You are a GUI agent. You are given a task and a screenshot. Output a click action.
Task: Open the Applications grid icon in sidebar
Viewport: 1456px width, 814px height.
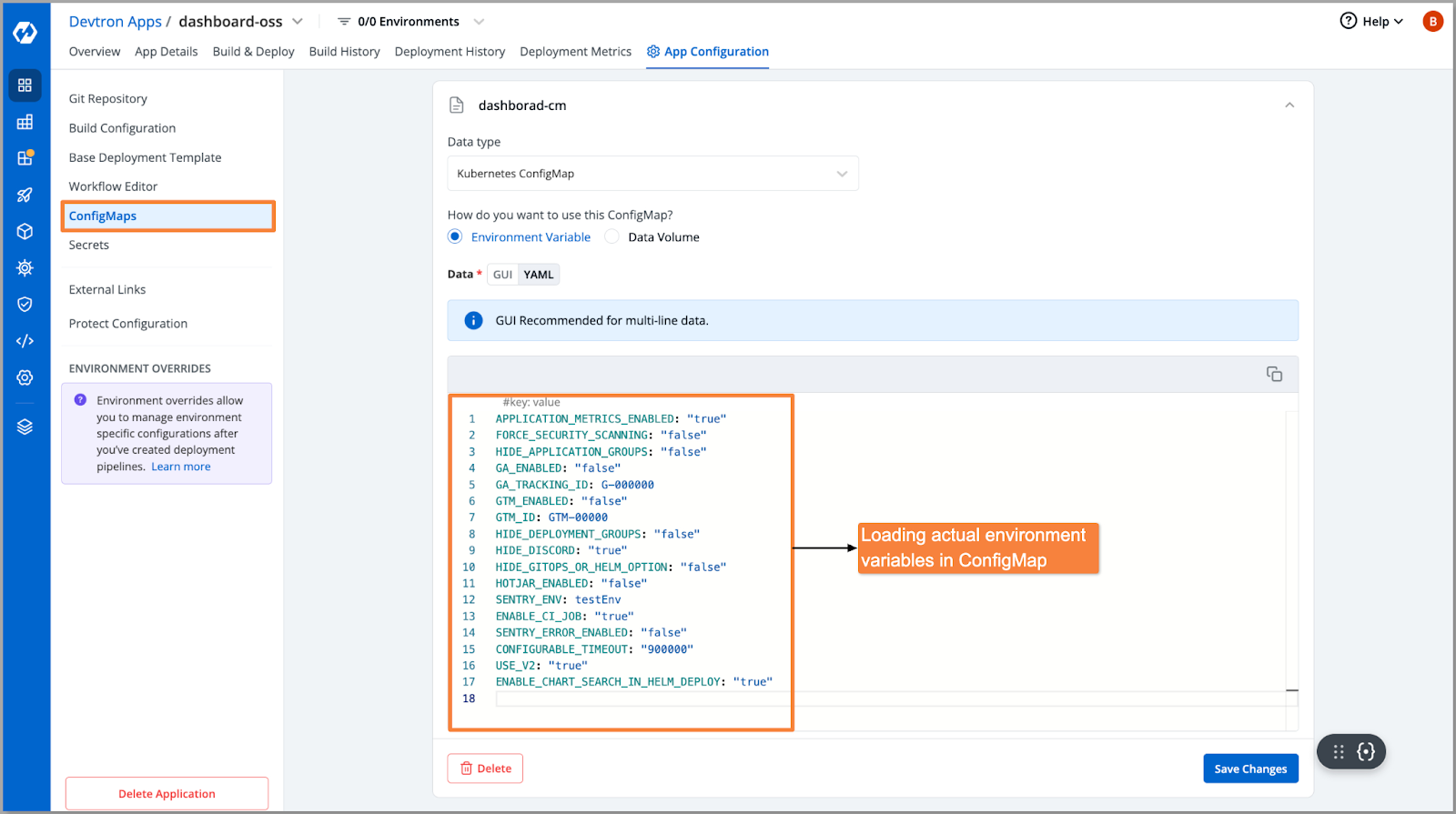pos(25,85)
